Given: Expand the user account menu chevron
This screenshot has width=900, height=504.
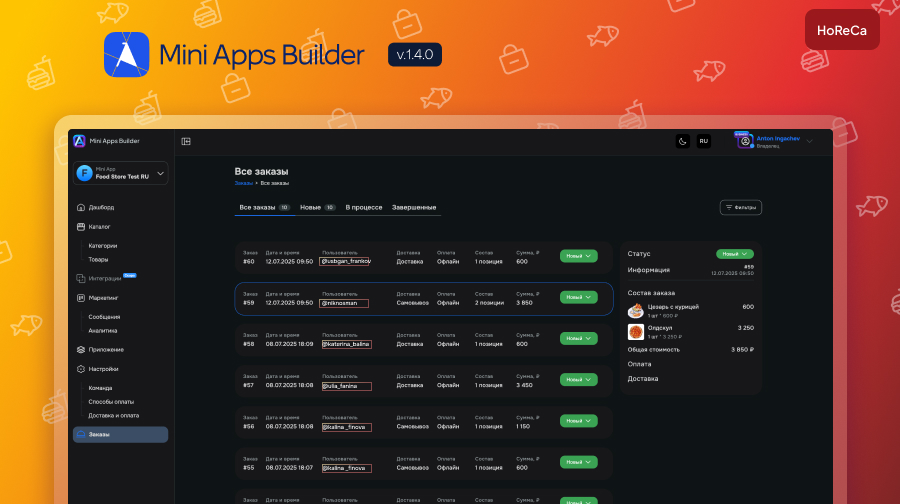Looking at the screenshot, I should coord(810,141).
